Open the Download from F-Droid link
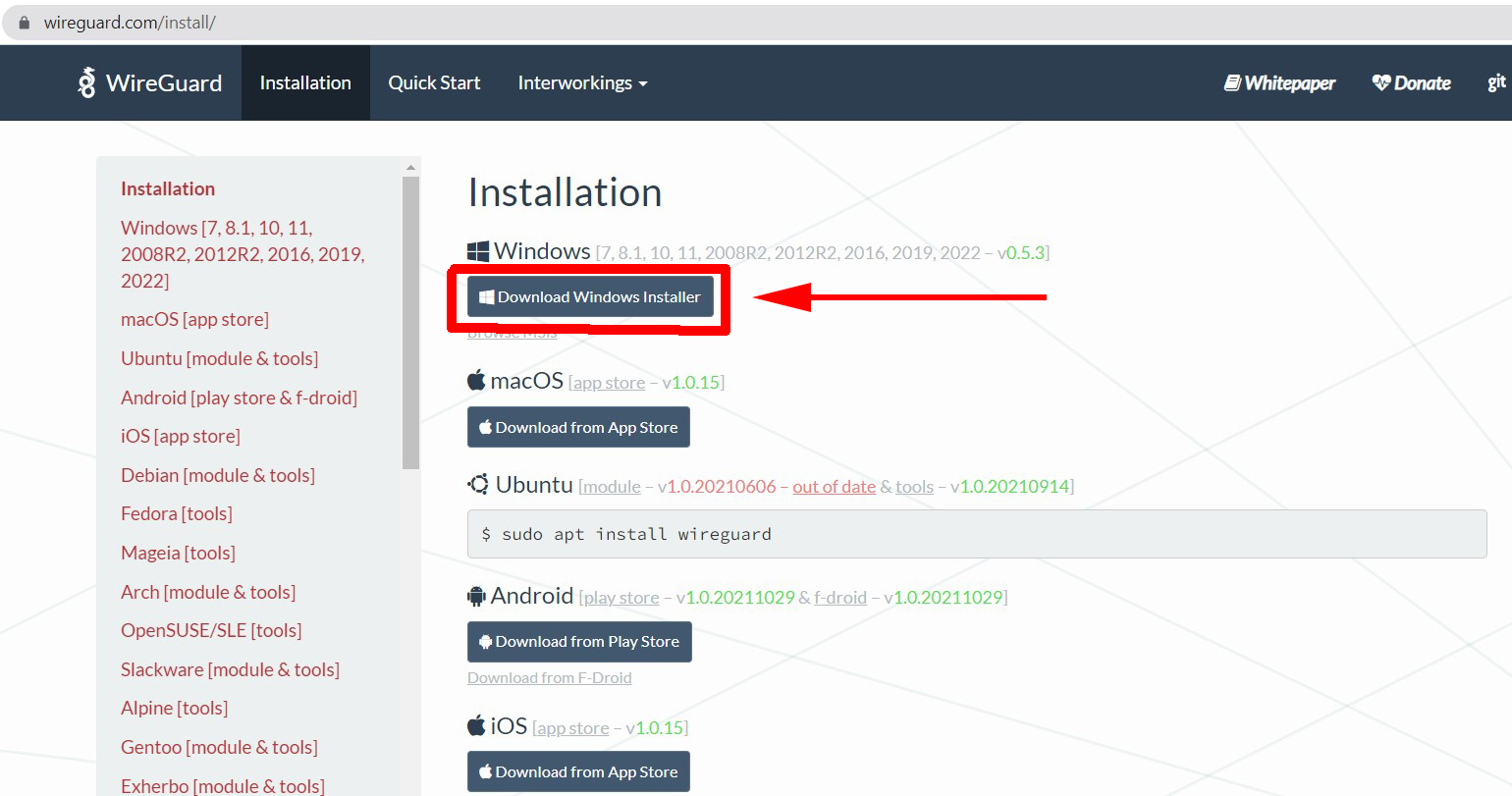Screen dimensions: 1512x796 tap(549, 678)
